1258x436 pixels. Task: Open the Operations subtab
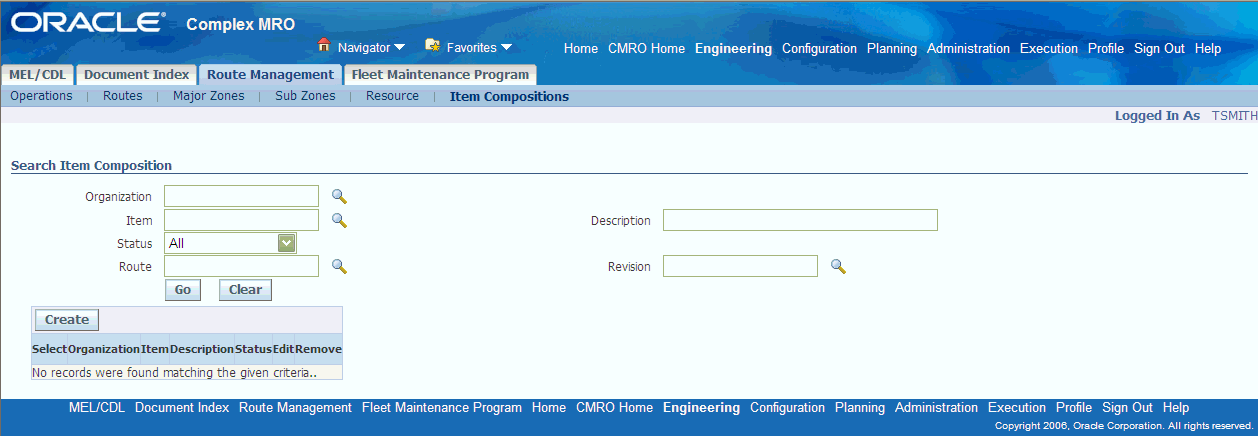point(41,96)
